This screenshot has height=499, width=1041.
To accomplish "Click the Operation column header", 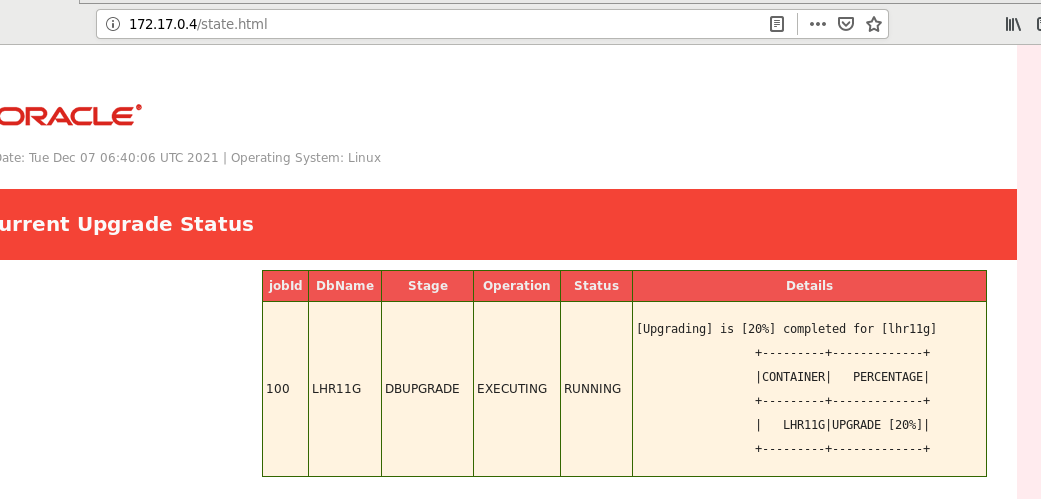I will click(x=517, y=286).
